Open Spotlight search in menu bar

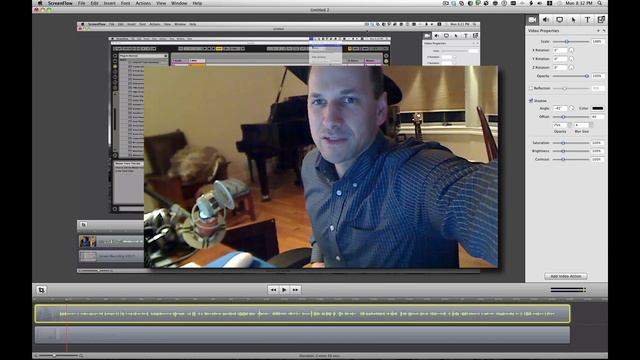point(600,3)
